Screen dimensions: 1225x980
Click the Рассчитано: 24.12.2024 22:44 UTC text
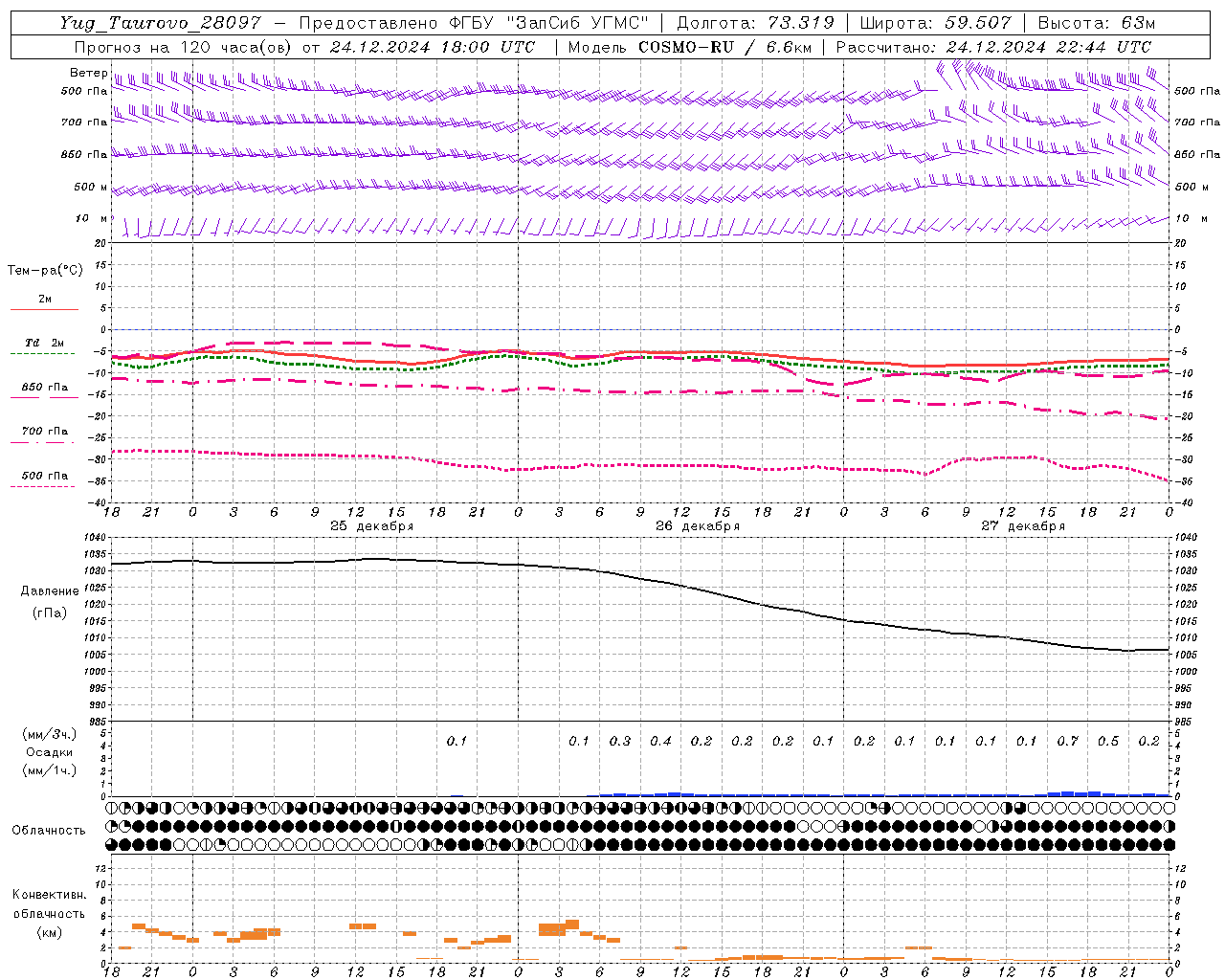point(993,47)
